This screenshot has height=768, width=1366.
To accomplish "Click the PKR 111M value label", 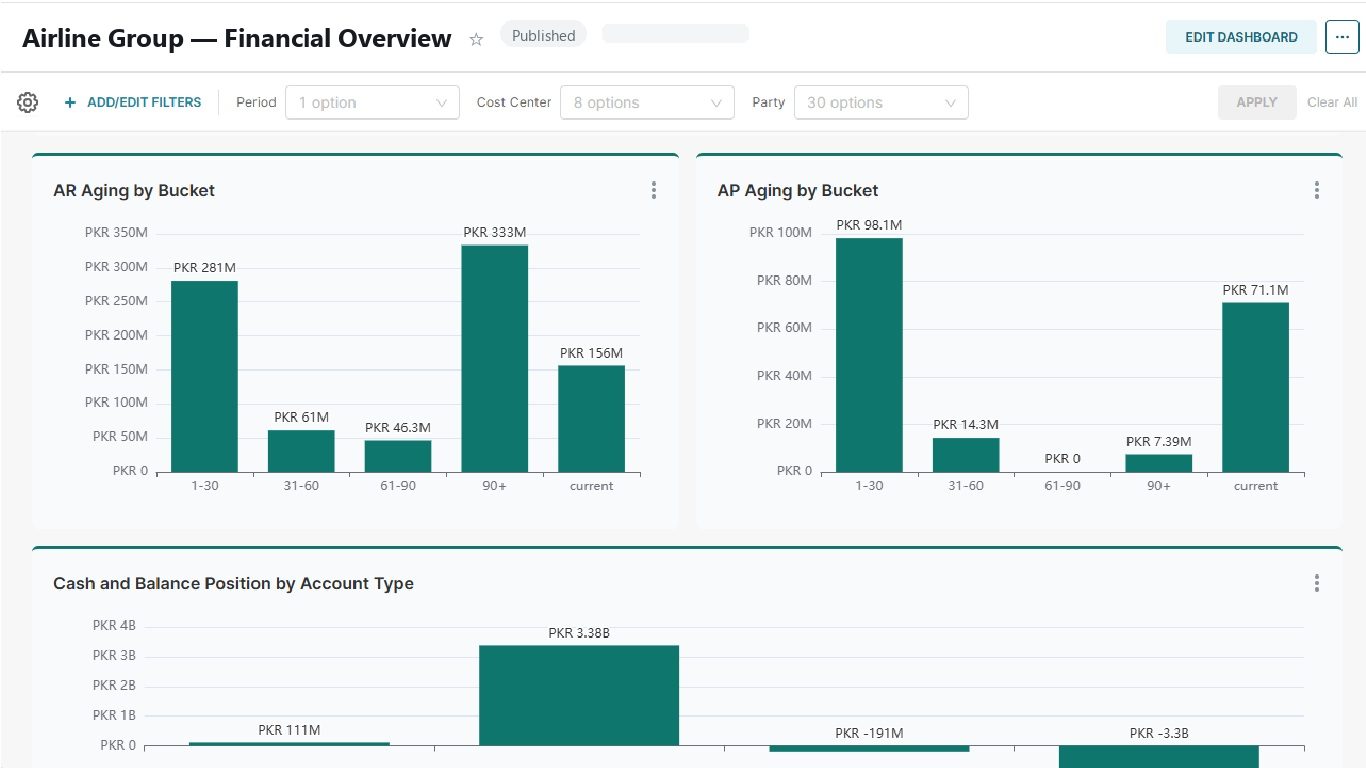I will tap(289, 730).
